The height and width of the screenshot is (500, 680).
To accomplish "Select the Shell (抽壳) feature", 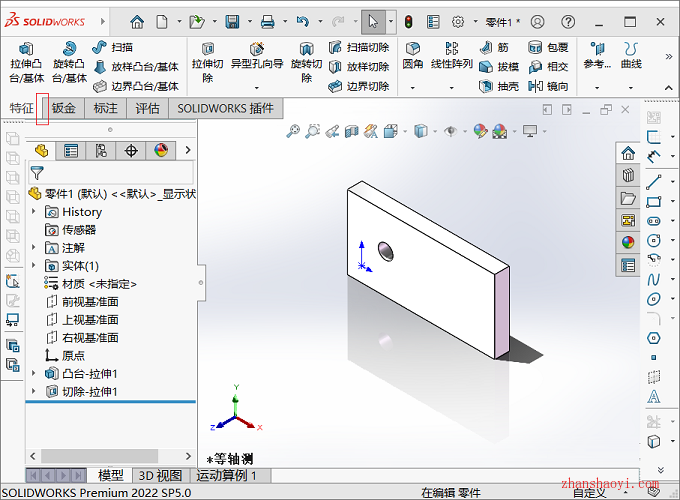I will [499, 86].
